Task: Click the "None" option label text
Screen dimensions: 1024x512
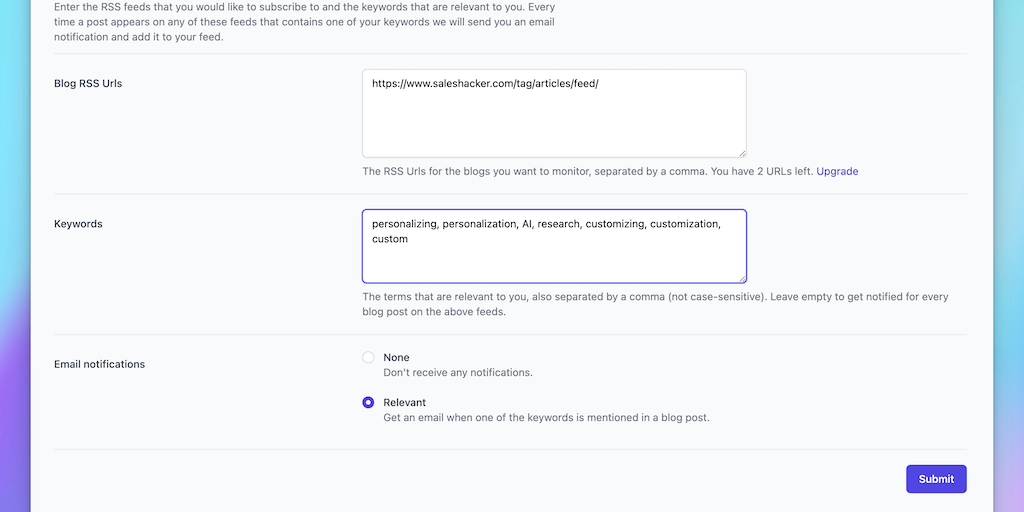Action: pyautogui.click(x=396, y=357)
